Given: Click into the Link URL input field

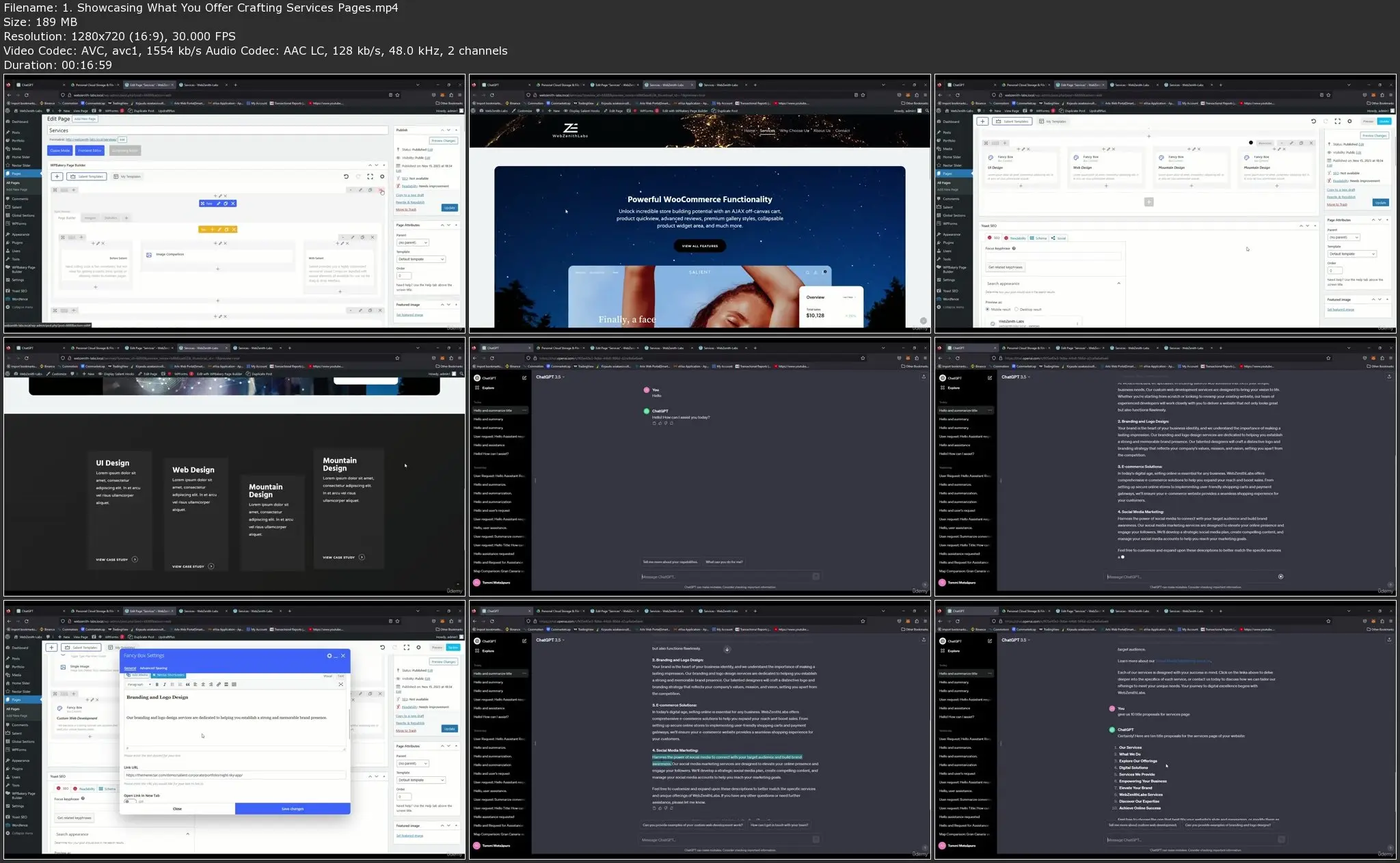Looking at the screenshot, I should click(x=234, y=776).
